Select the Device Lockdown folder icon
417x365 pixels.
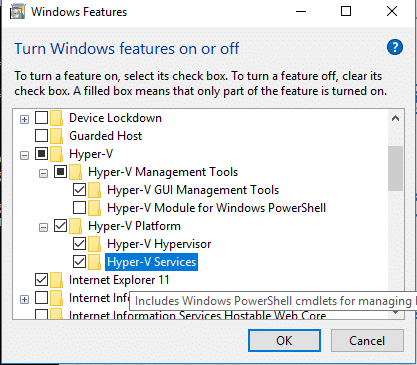(x=56, y=118)
